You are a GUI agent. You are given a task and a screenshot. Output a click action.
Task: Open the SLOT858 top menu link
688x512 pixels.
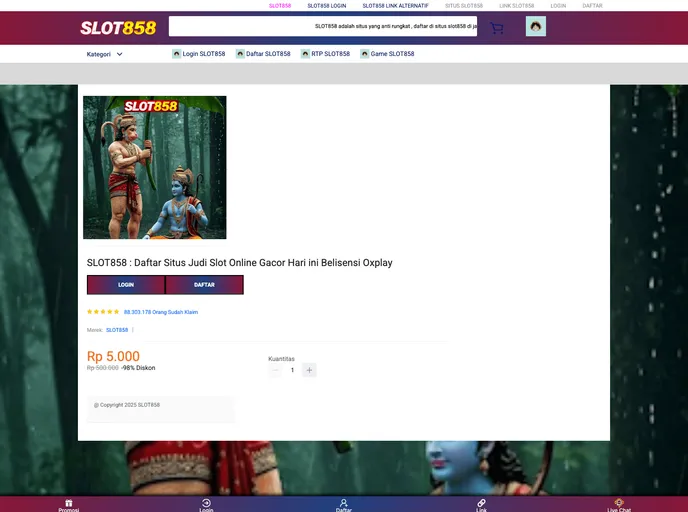click(280, 6)
